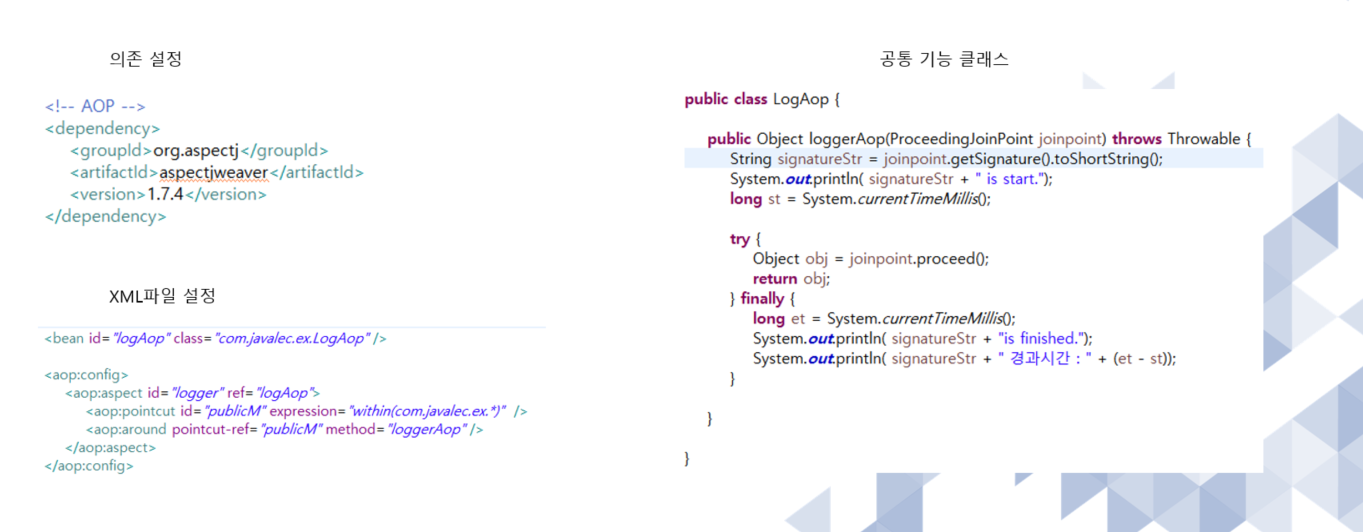Screen dimensions: 1363x532
Task: Click the heading '공통 기능 클래스'
Action: pos(944,59)
